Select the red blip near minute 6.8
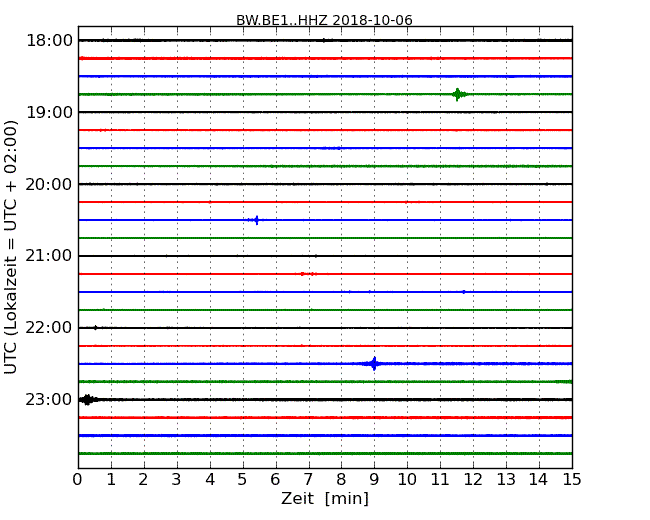 pos(303,274)
